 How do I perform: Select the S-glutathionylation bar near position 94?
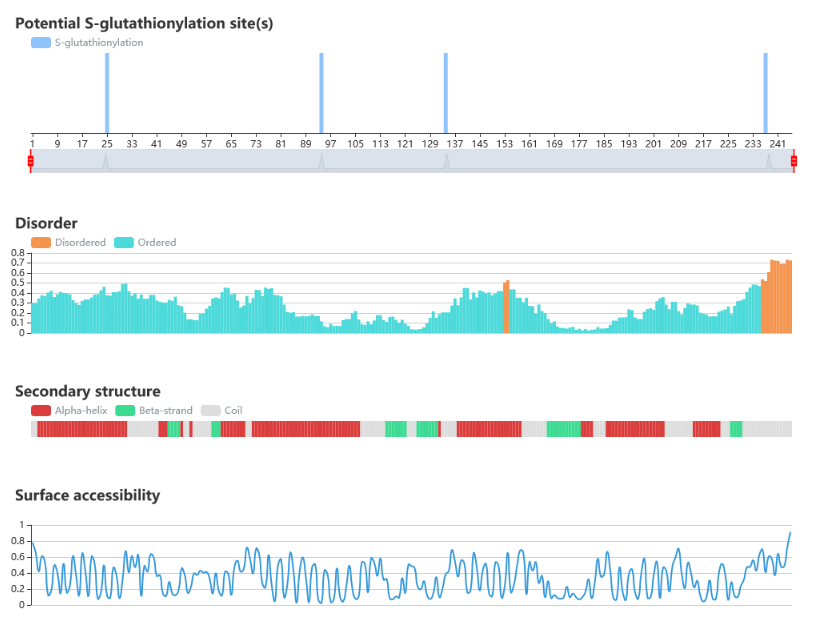[321, 93]
